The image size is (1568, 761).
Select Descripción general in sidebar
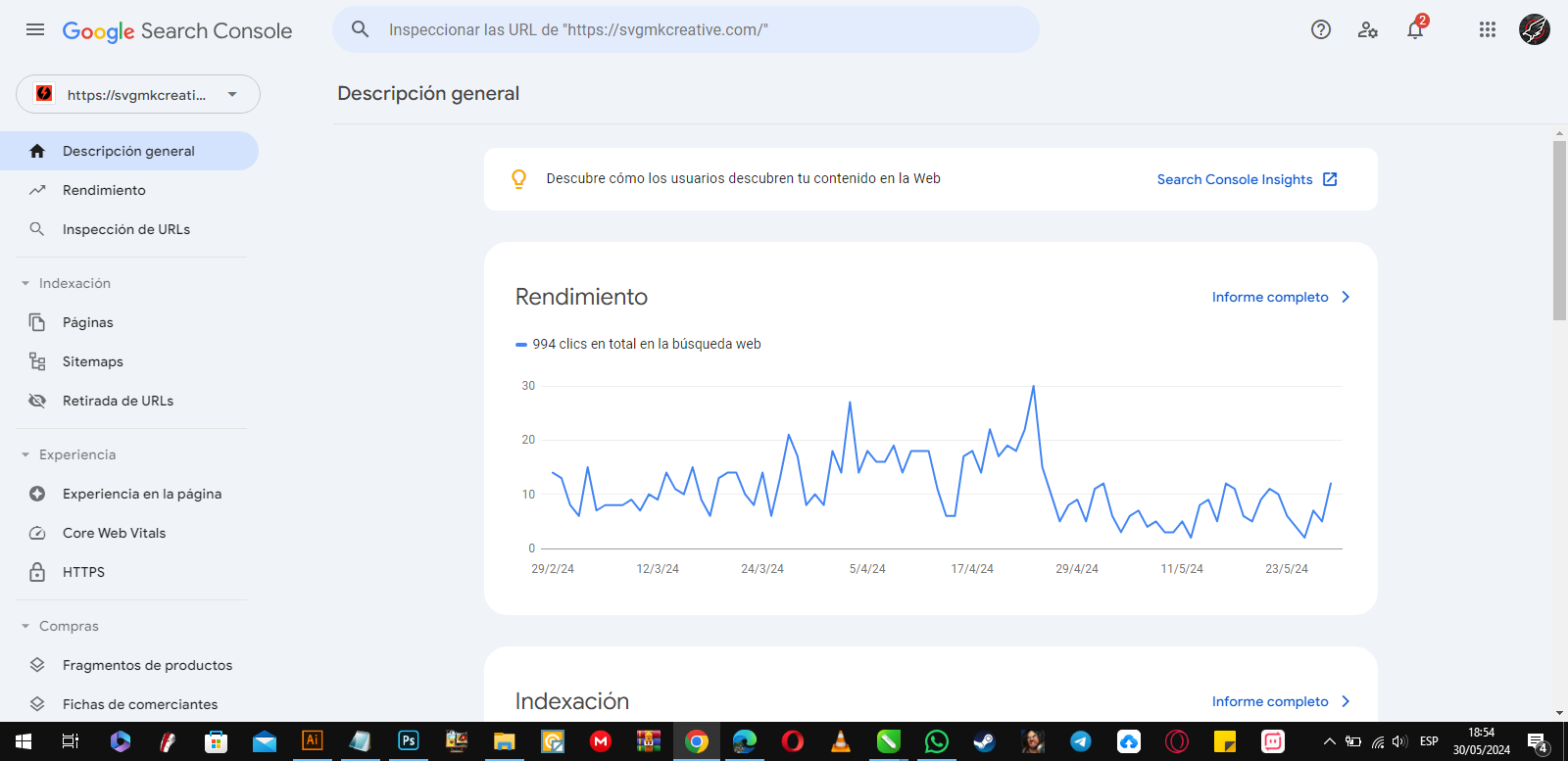tap(129, 151)
